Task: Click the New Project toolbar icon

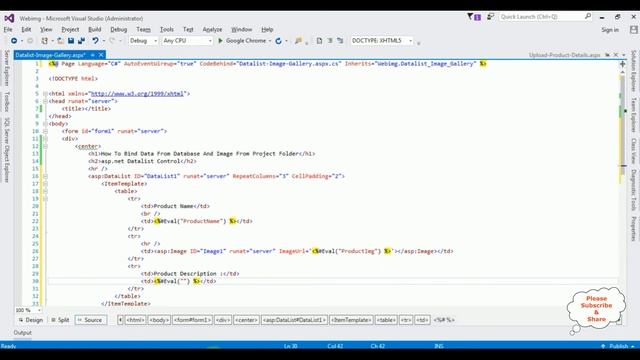Action: coord(45,41)
